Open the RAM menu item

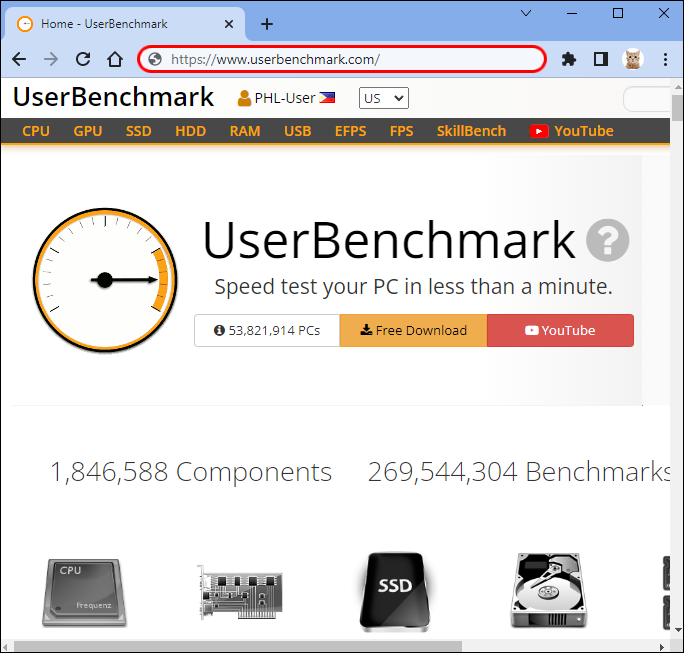[245, 131]
